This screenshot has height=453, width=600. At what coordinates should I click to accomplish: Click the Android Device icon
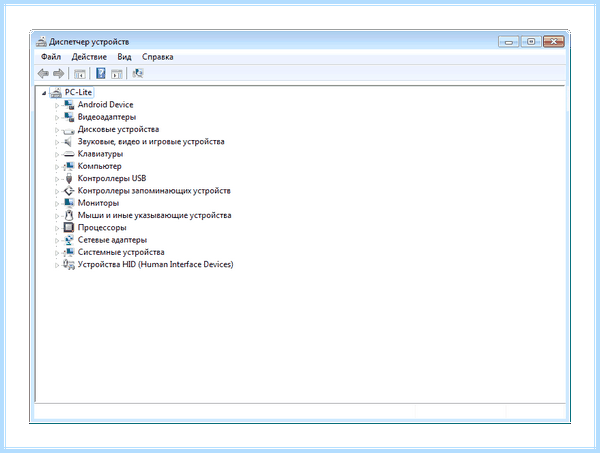pyautogui.click(x=69, y=105)
